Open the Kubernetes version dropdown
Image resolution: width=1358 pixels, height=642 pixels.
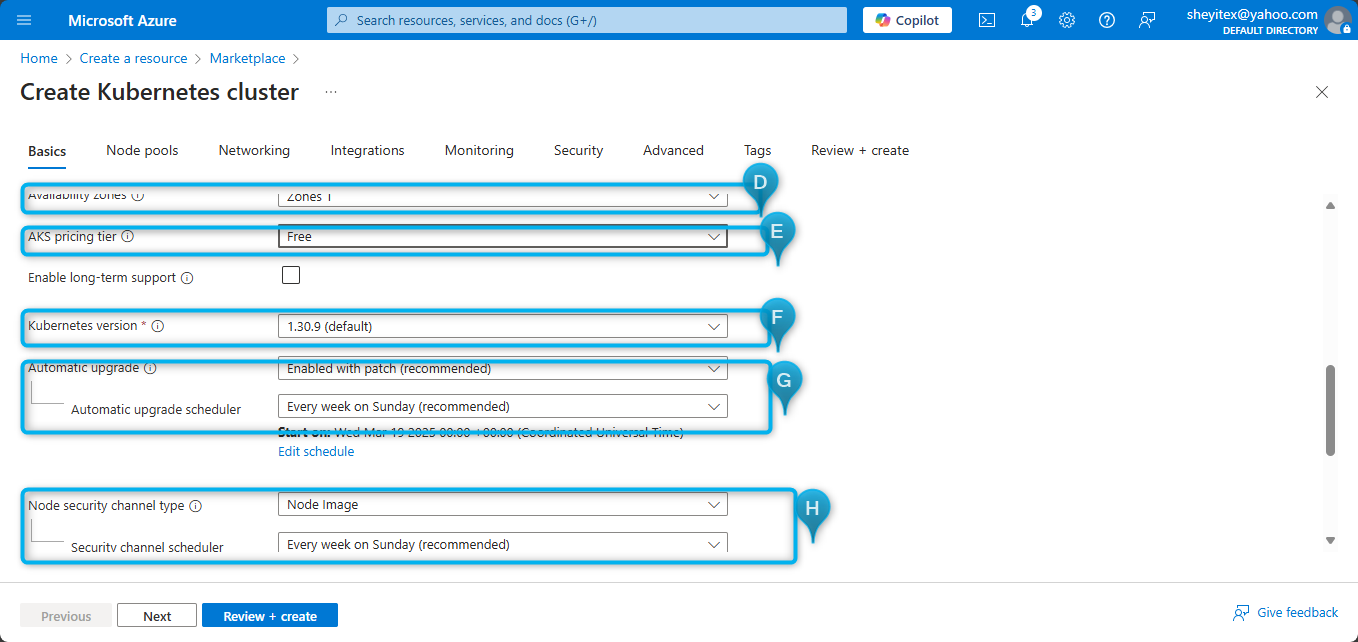tap(502, 326)
